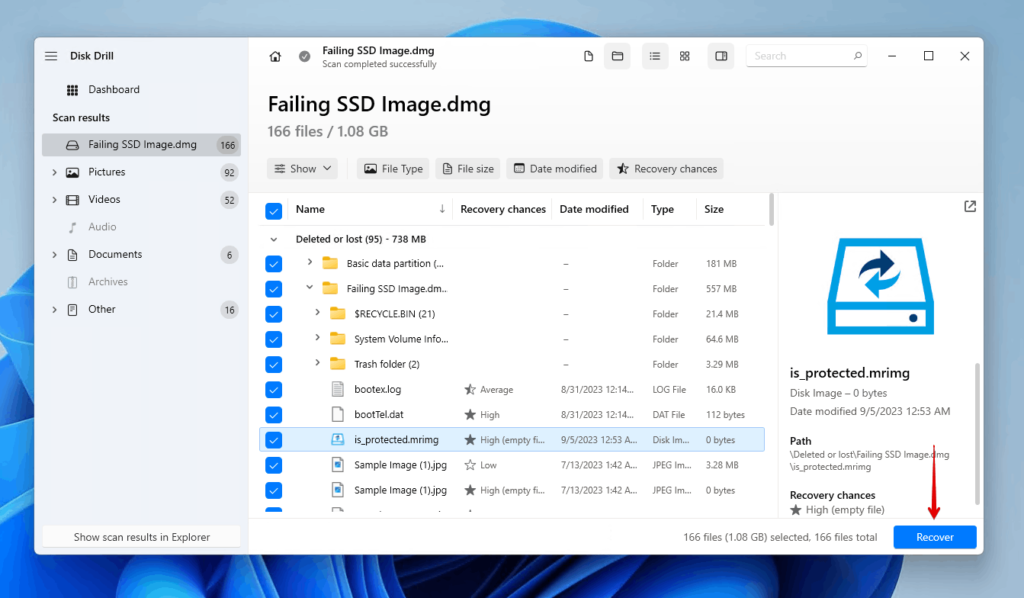
Task: Expand the Trash folder tree item
Action: [x=318, y=364]
